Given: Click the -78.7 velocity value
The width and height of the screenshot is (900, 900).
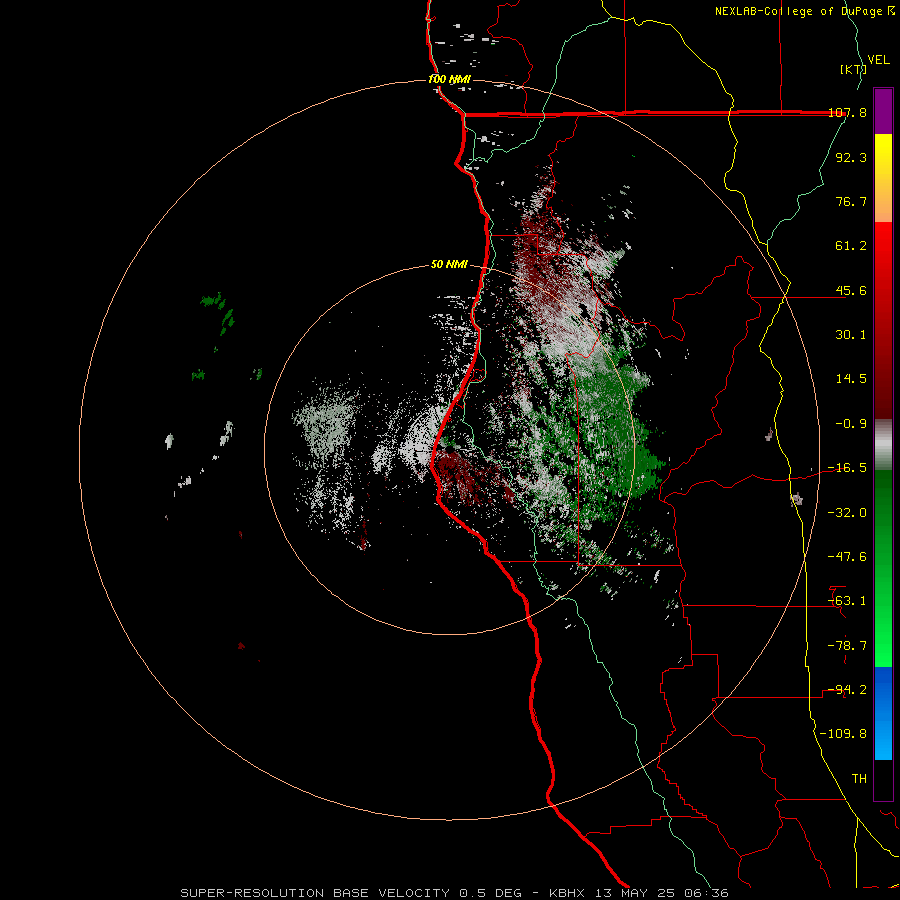Looking at the screenshot, I should [848, 646].
